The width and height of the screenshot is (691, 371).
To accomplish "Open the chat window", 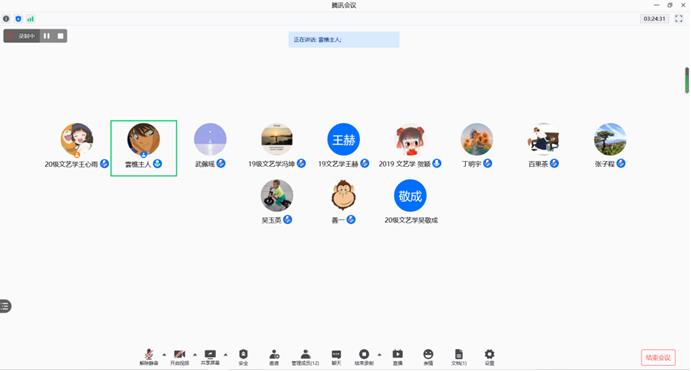I will [336, 357].
